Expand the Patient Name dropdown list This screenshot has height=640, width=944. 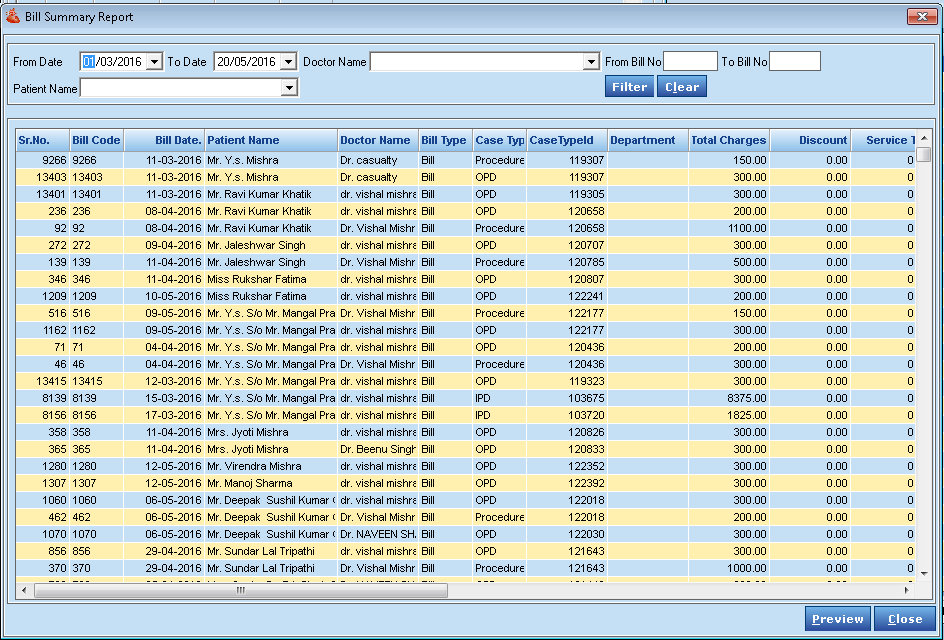click(x=289, y=89)
